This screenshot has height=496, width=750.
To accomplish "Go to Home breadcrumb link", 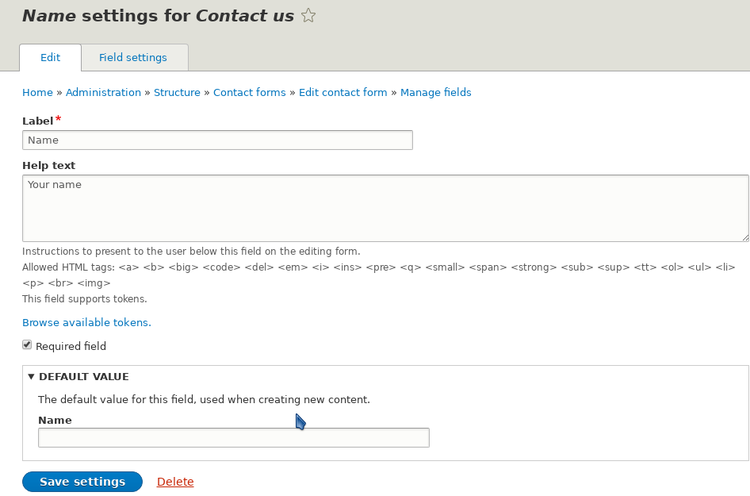I will pos(37,92).
